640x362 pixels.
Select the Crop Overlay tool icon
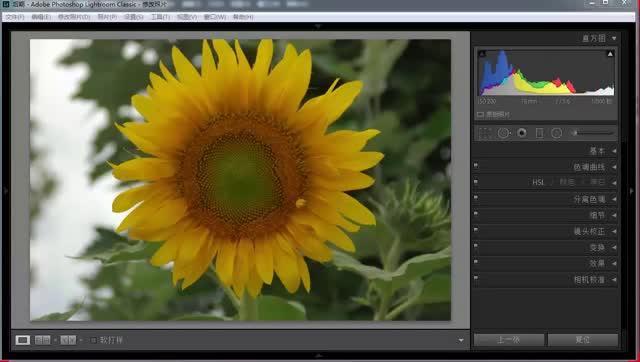pos(484,133)
